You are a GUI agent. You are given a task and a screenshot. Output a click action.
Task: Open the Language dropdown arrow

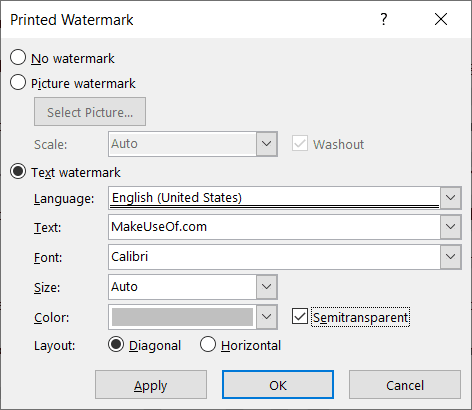451,198
